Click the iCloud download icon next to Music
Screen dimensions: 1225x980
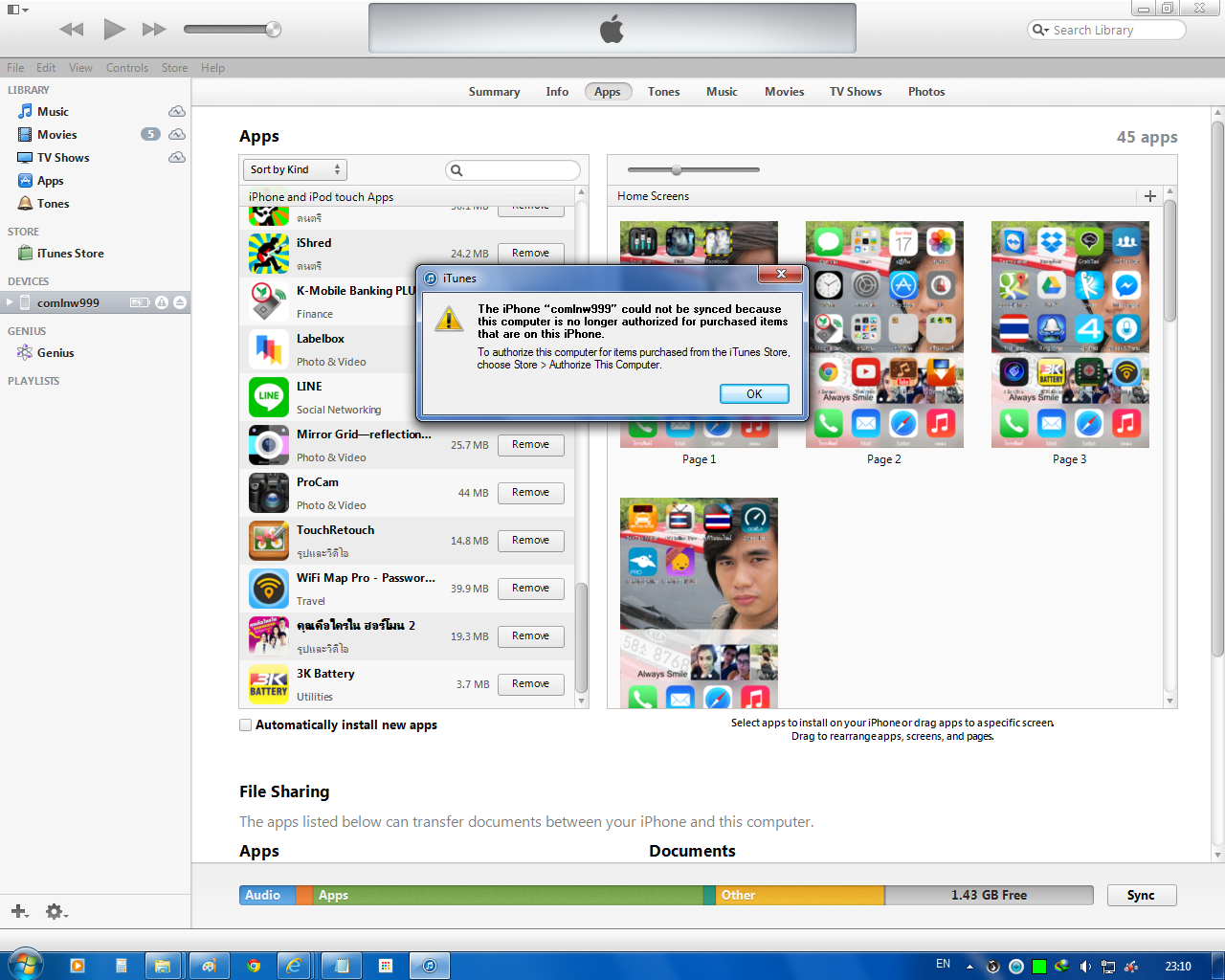(x=177, y=111)
